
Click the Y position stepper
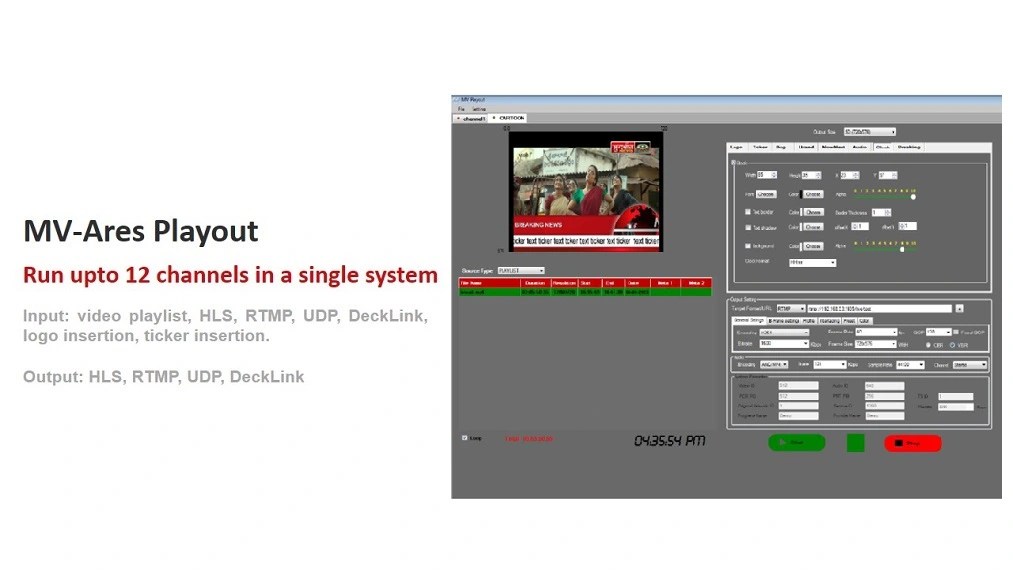tap(888, 175)
